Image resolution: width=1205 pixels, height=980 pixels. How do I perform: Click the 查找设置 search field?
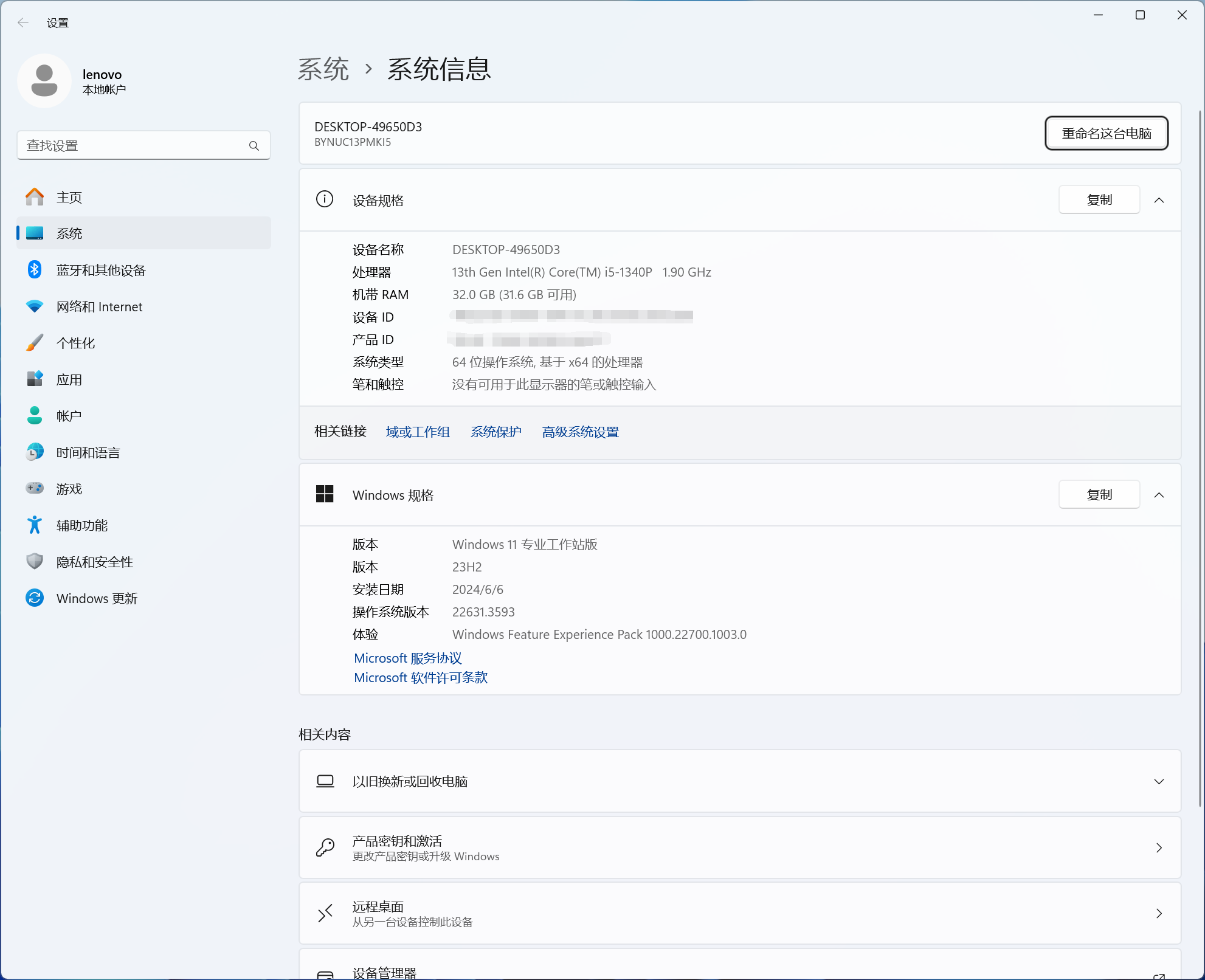tap(134, 146)
